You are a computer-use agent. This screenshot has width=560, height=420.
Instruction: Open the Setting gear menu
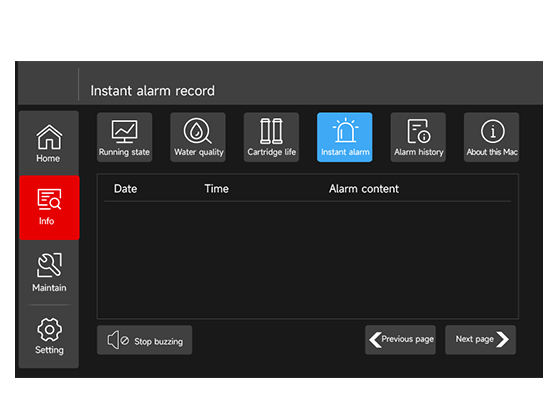coord(49,336)
